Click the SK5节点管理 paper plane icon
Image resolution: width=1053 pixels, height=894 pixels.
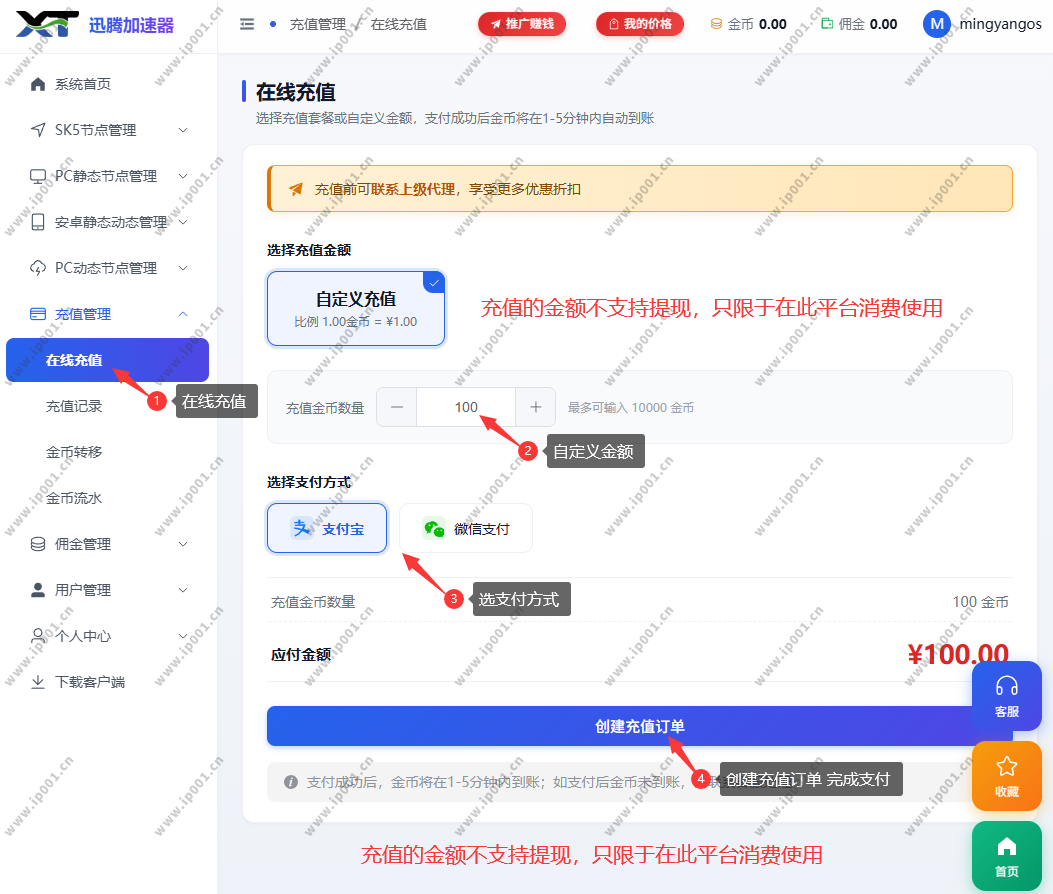[38, 130]
